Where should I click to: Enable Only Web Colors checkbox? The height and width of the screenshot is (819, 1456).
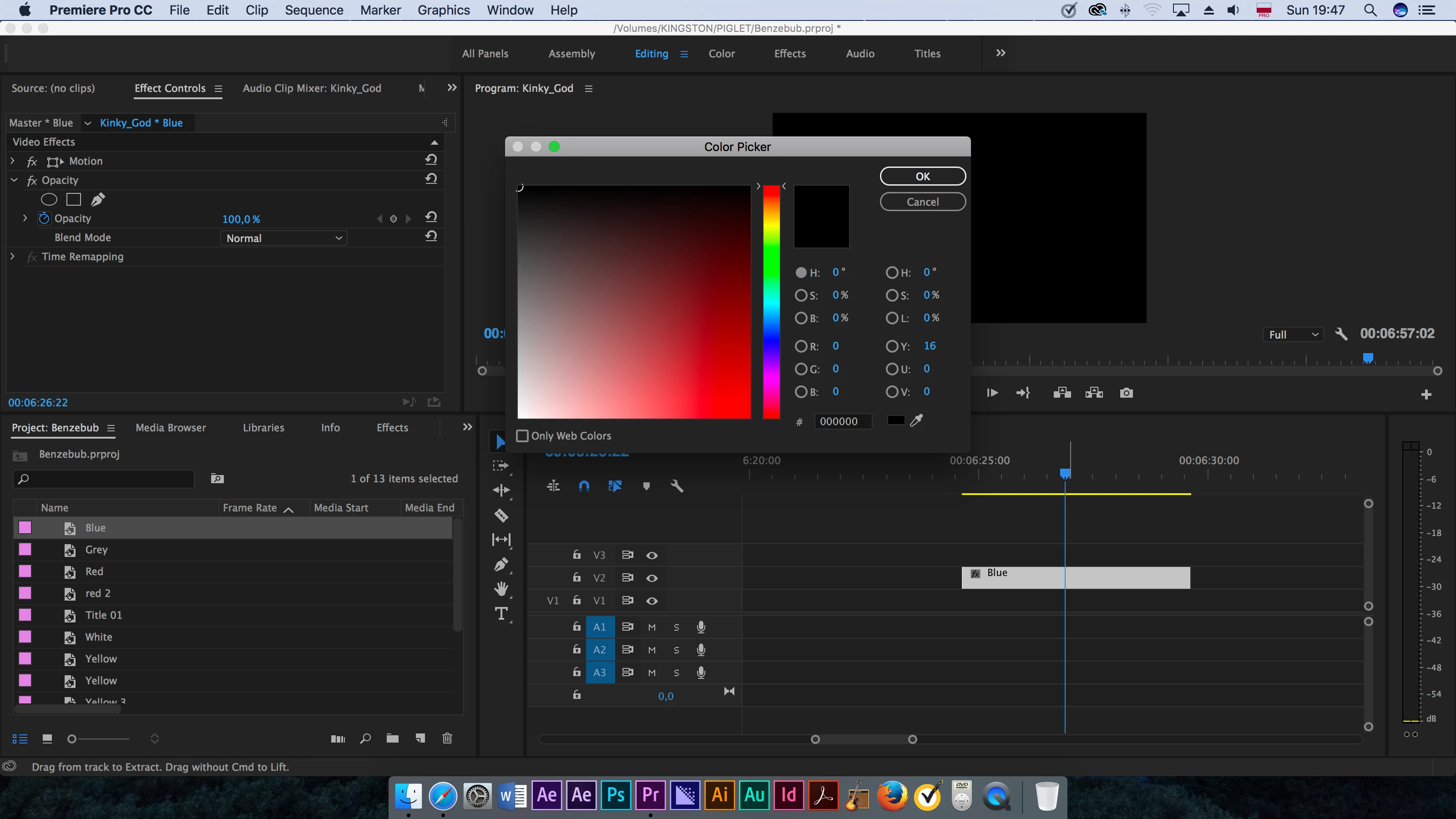[522, 436]
